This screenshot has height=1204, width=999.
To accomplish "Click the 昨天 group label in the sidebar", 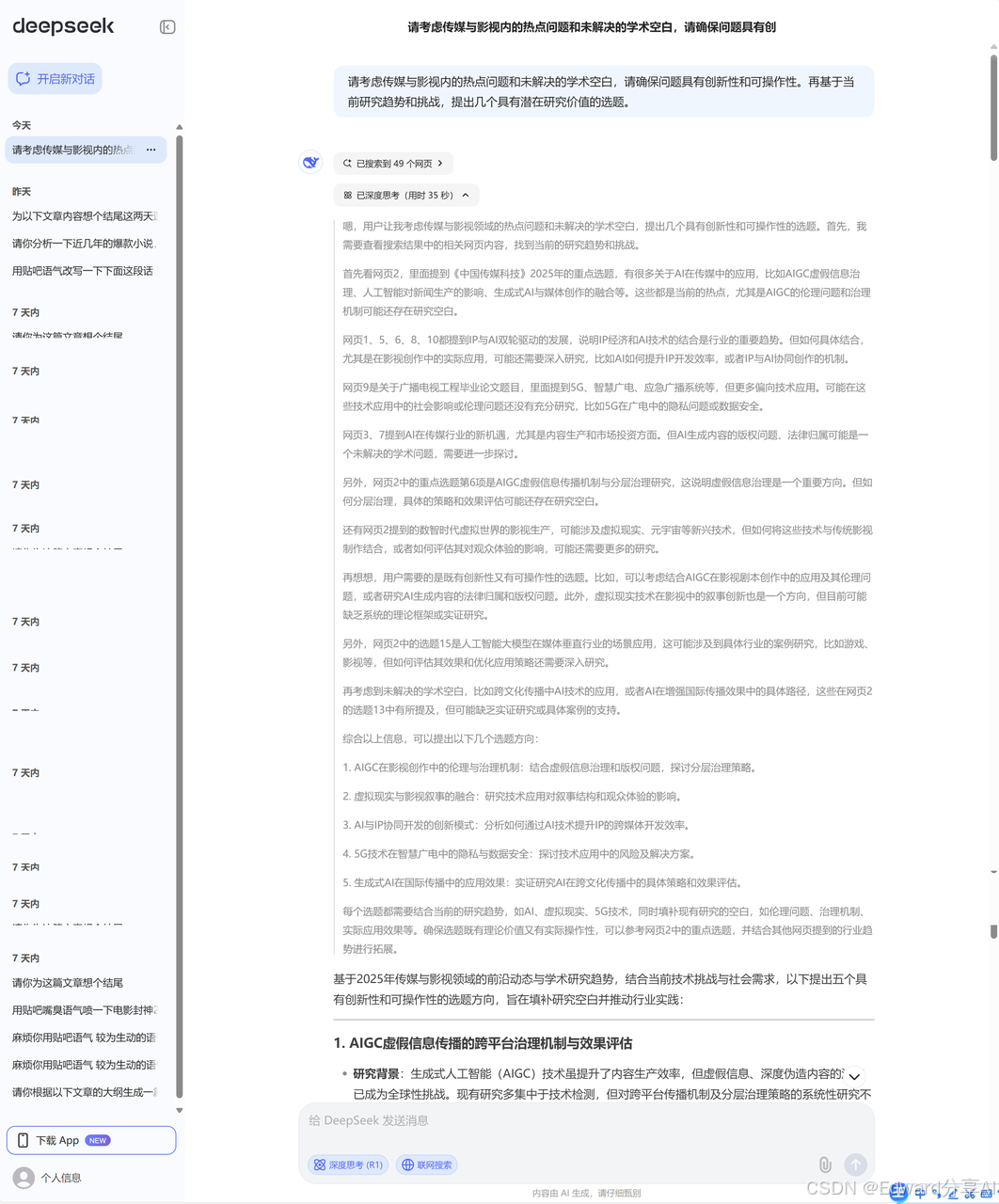I will (x=22, y=192).
